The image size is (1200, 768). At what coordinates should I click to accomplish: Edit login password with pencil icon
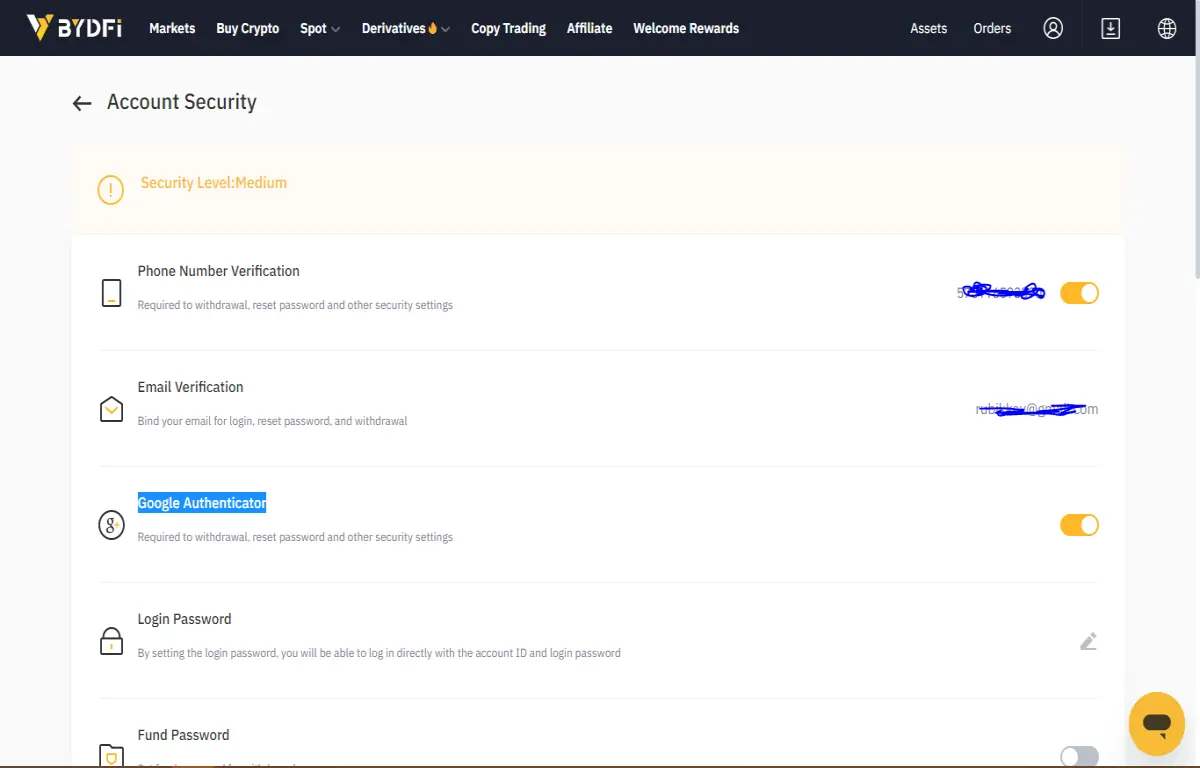coord(1088,641)
